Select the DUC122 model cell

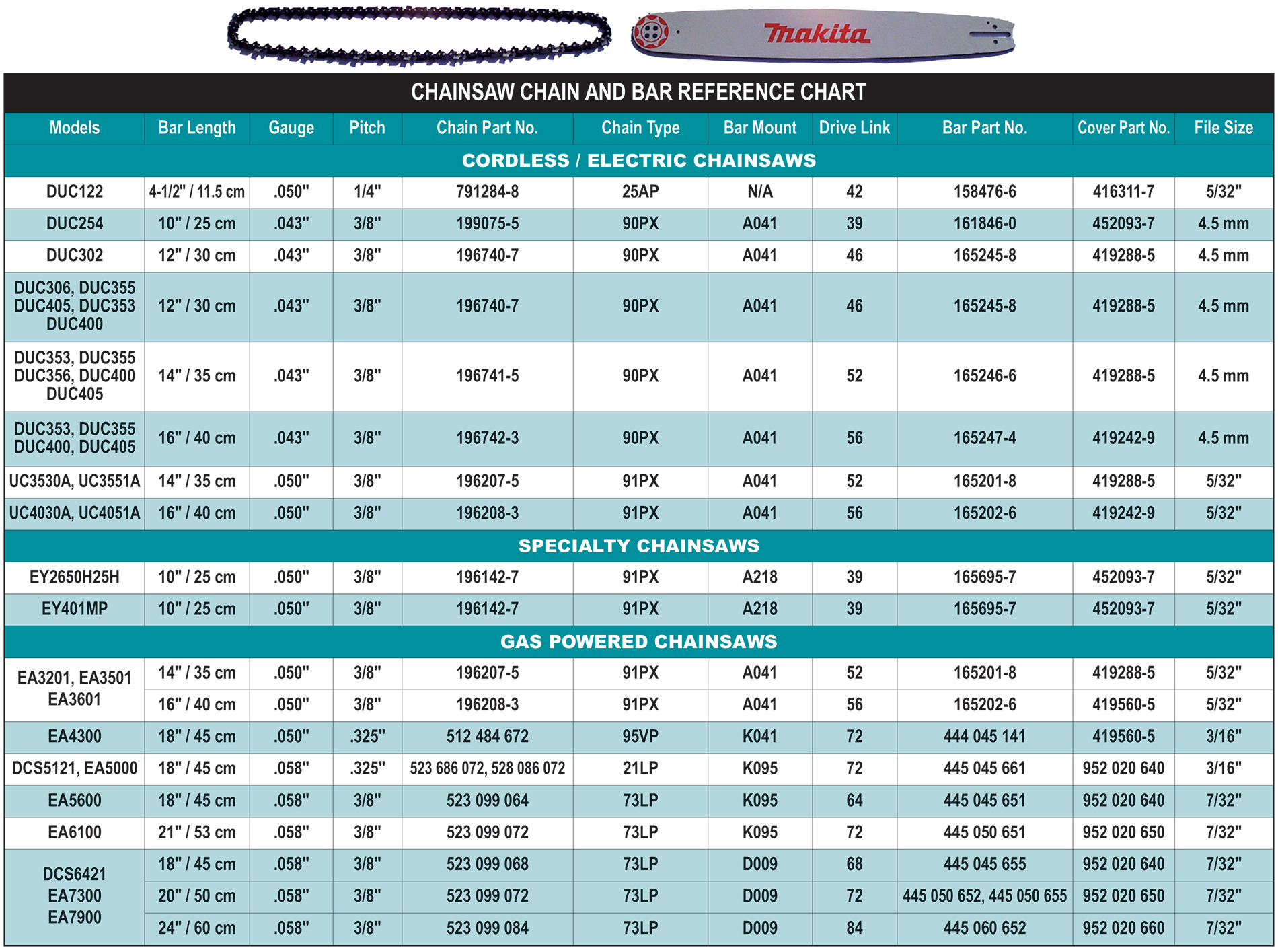[75, 192]
